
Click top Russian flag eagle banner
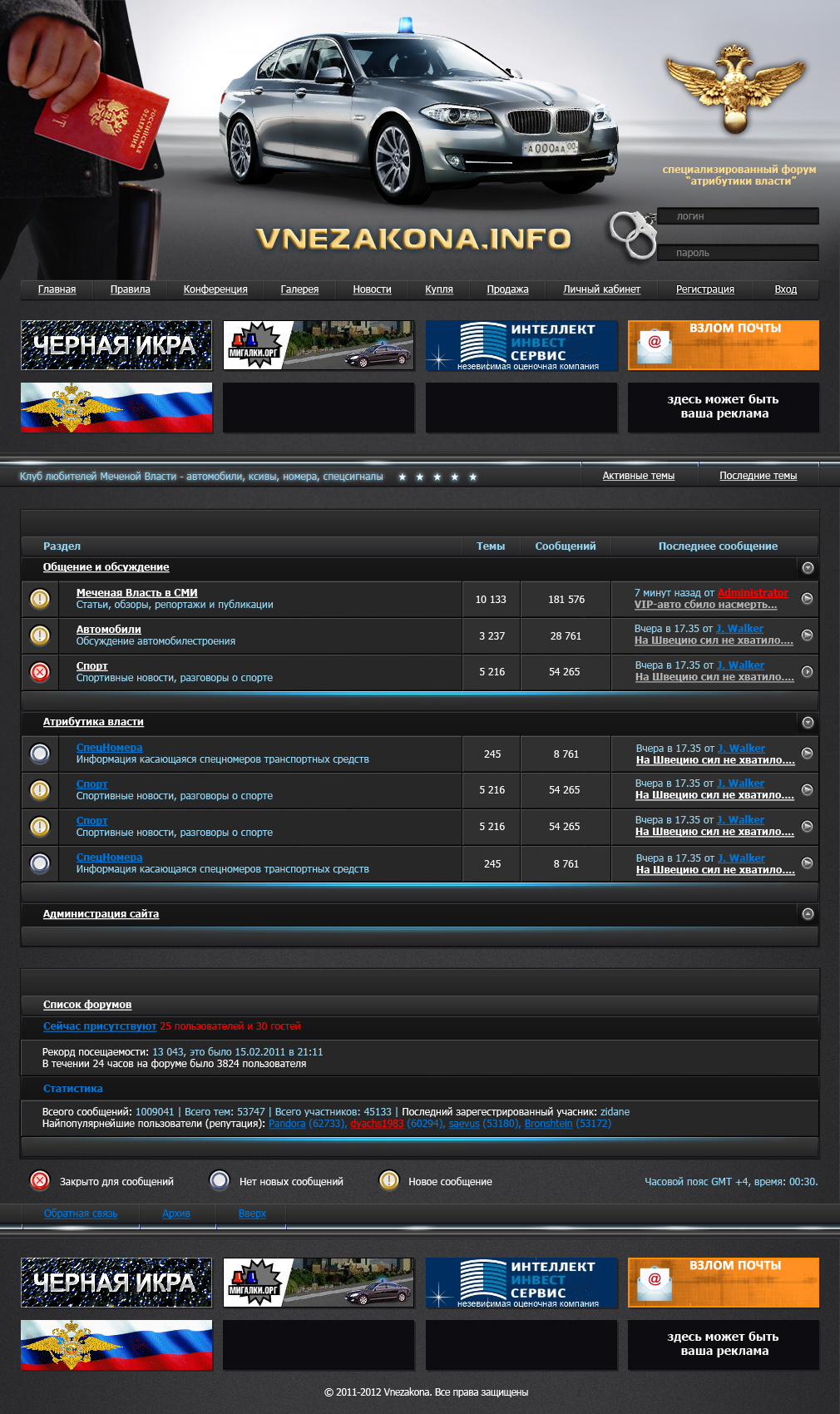coord(116,408)
